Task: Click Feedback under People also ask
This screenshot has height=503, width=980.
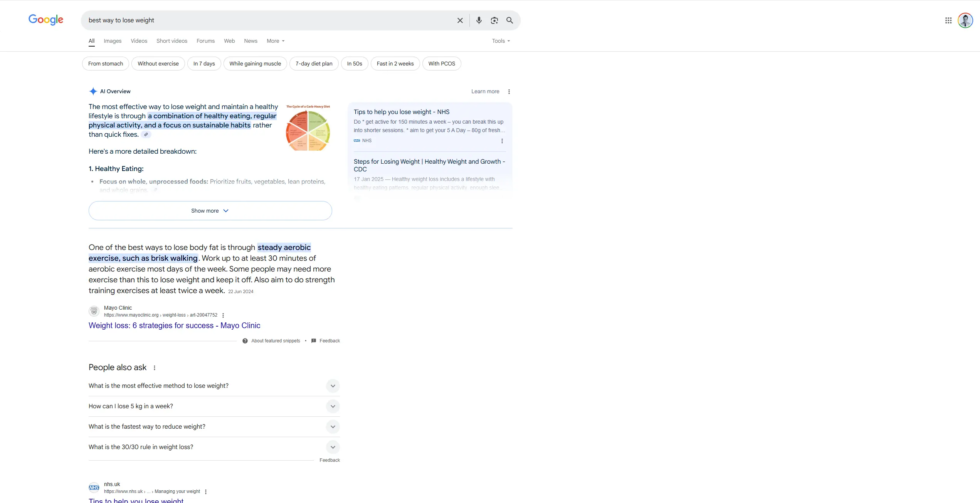Action: (329, 461)
